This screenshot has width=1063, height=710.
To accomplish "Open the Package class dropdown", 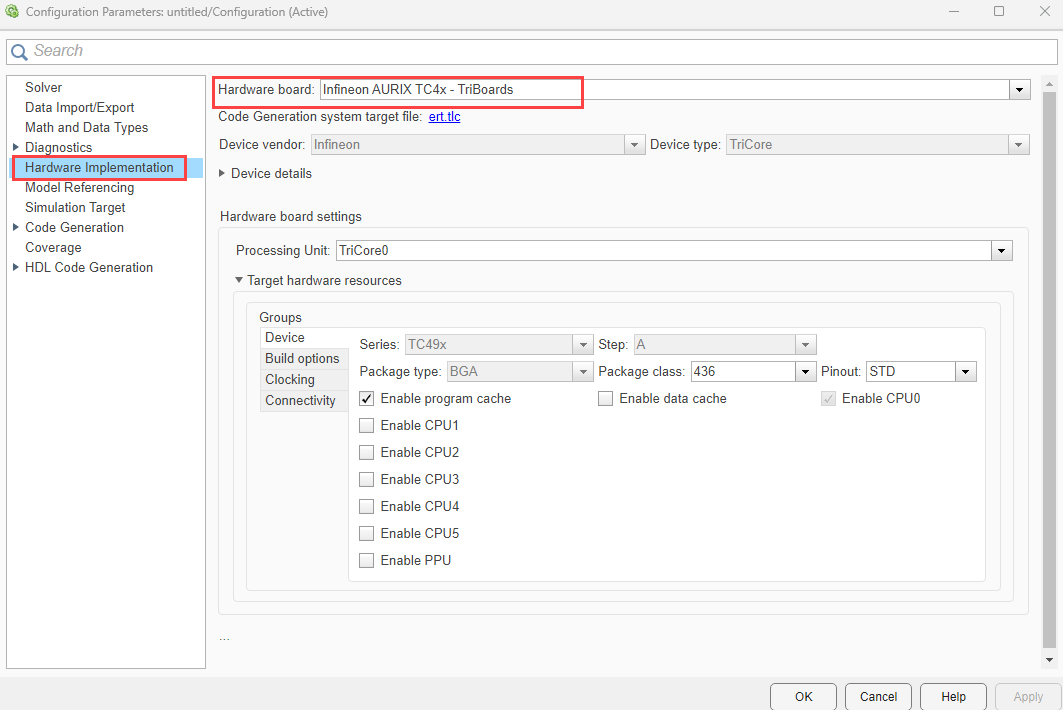I will pyautogui.click(x=806, y=372).
